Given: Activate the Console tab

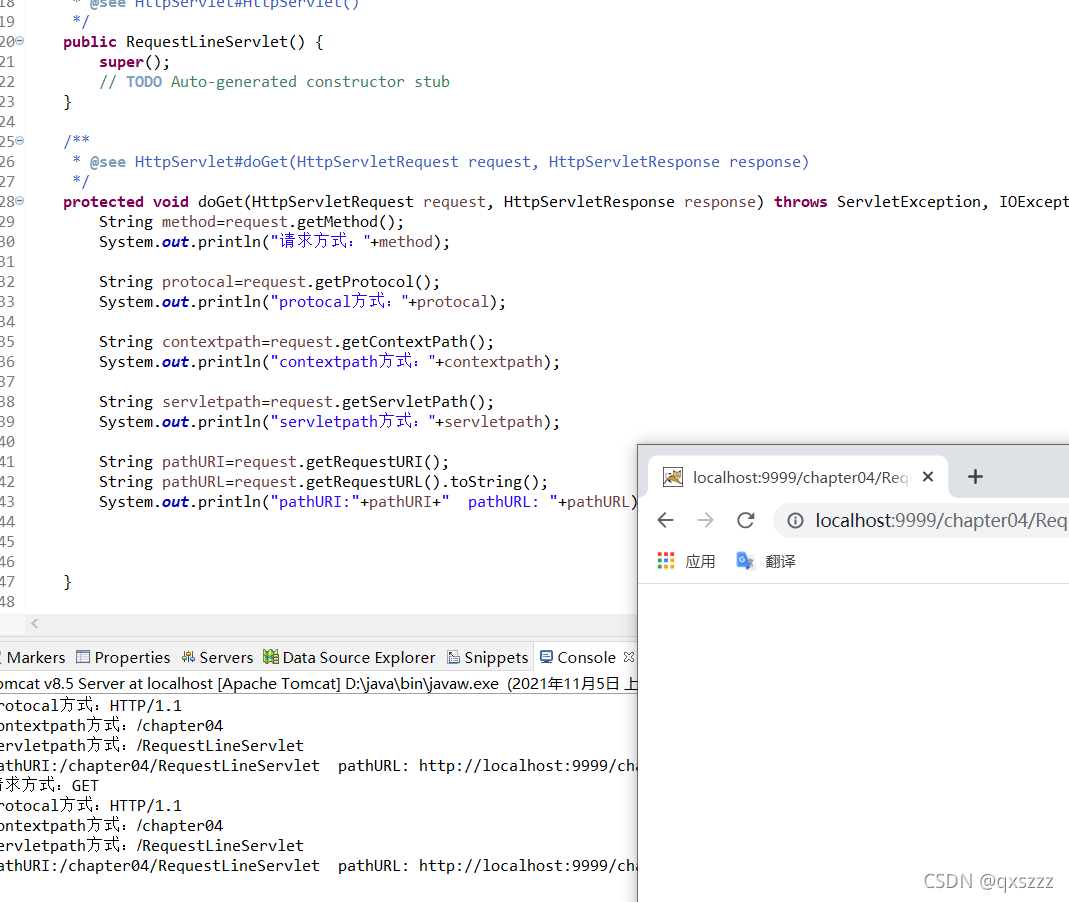Looking at the screenshot, I should tap(578, 657).
